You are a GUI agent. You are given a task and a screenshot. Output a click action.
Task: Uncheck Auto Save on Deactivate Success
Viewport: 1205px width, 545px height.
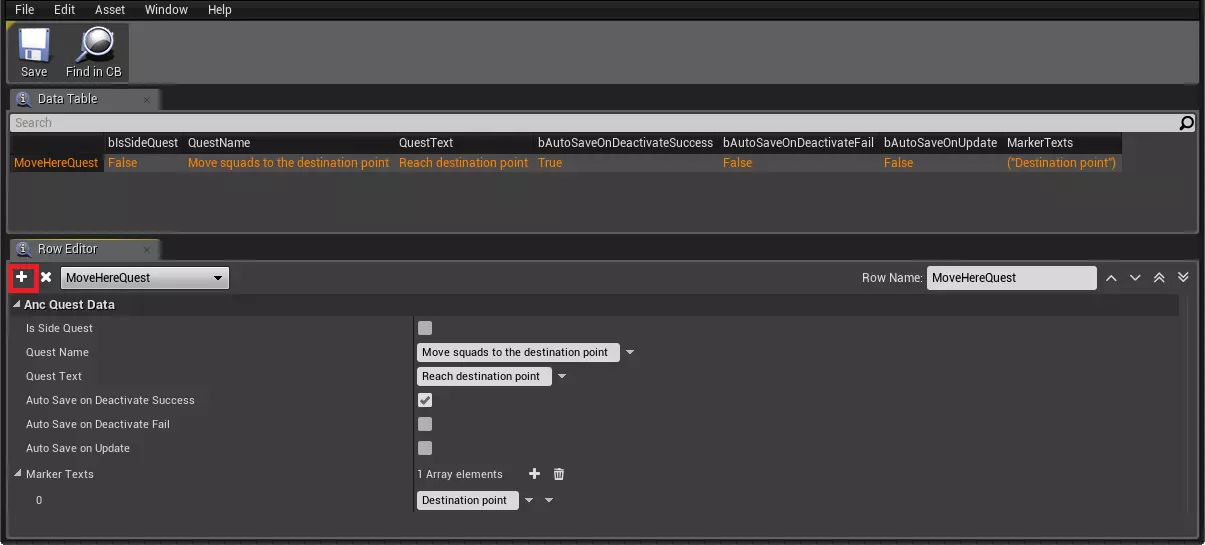tap(425, 400)
